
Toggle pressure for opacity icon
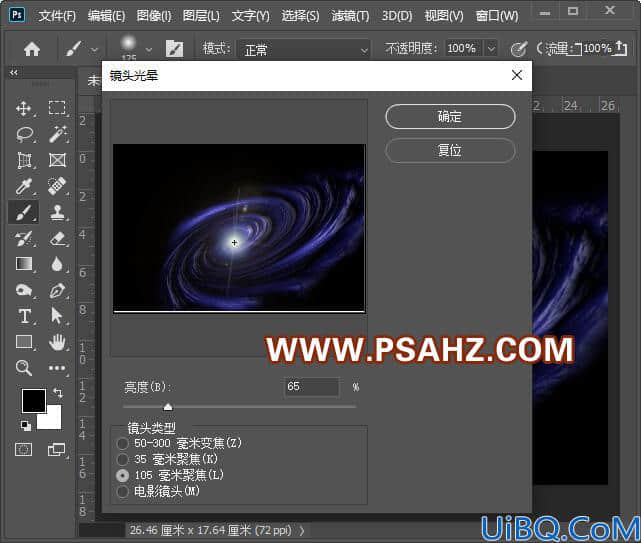(x=519, y=49)
